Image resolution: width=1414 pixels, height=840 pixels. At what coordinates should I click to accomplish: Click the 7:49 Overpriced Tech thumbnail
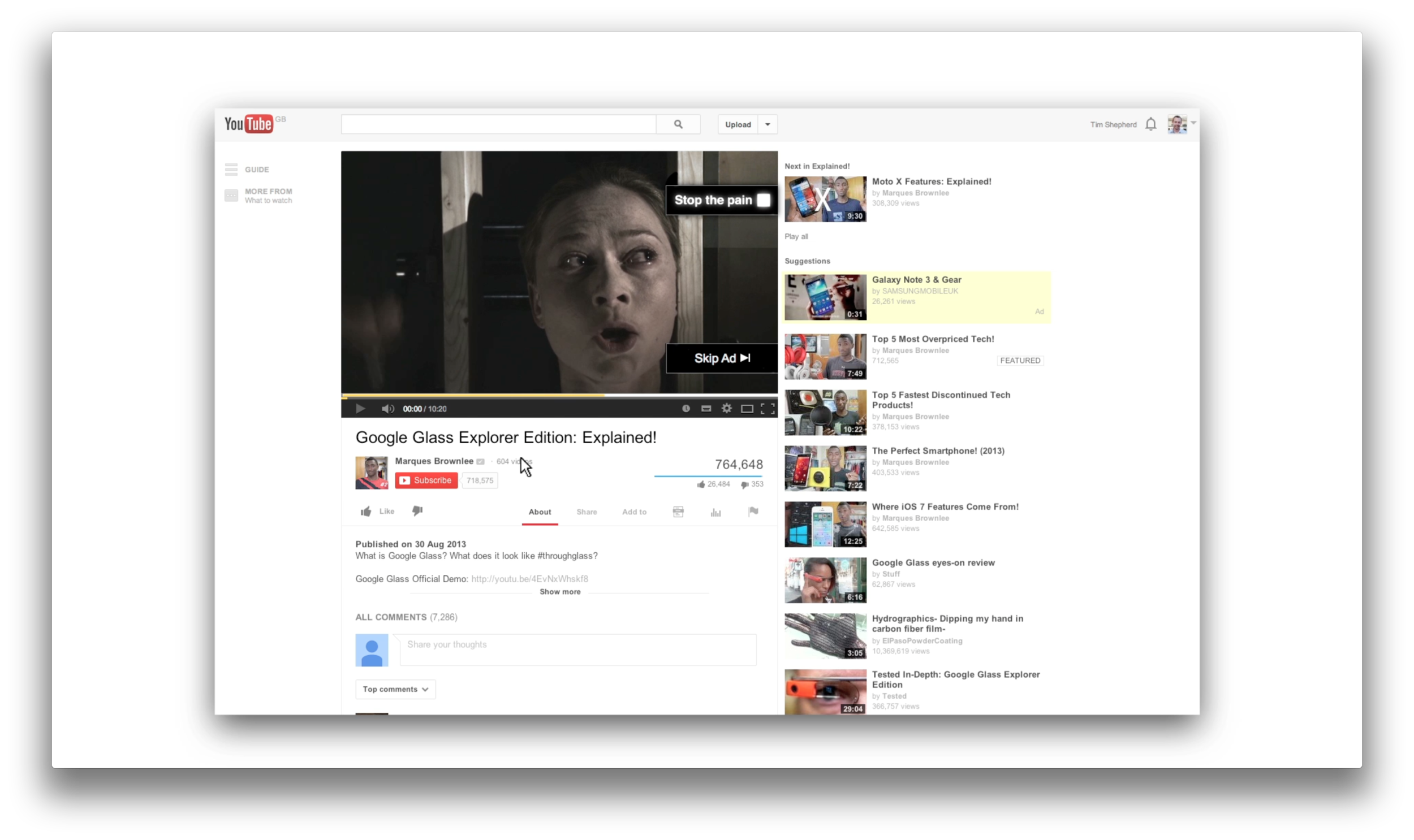[825, 357]
